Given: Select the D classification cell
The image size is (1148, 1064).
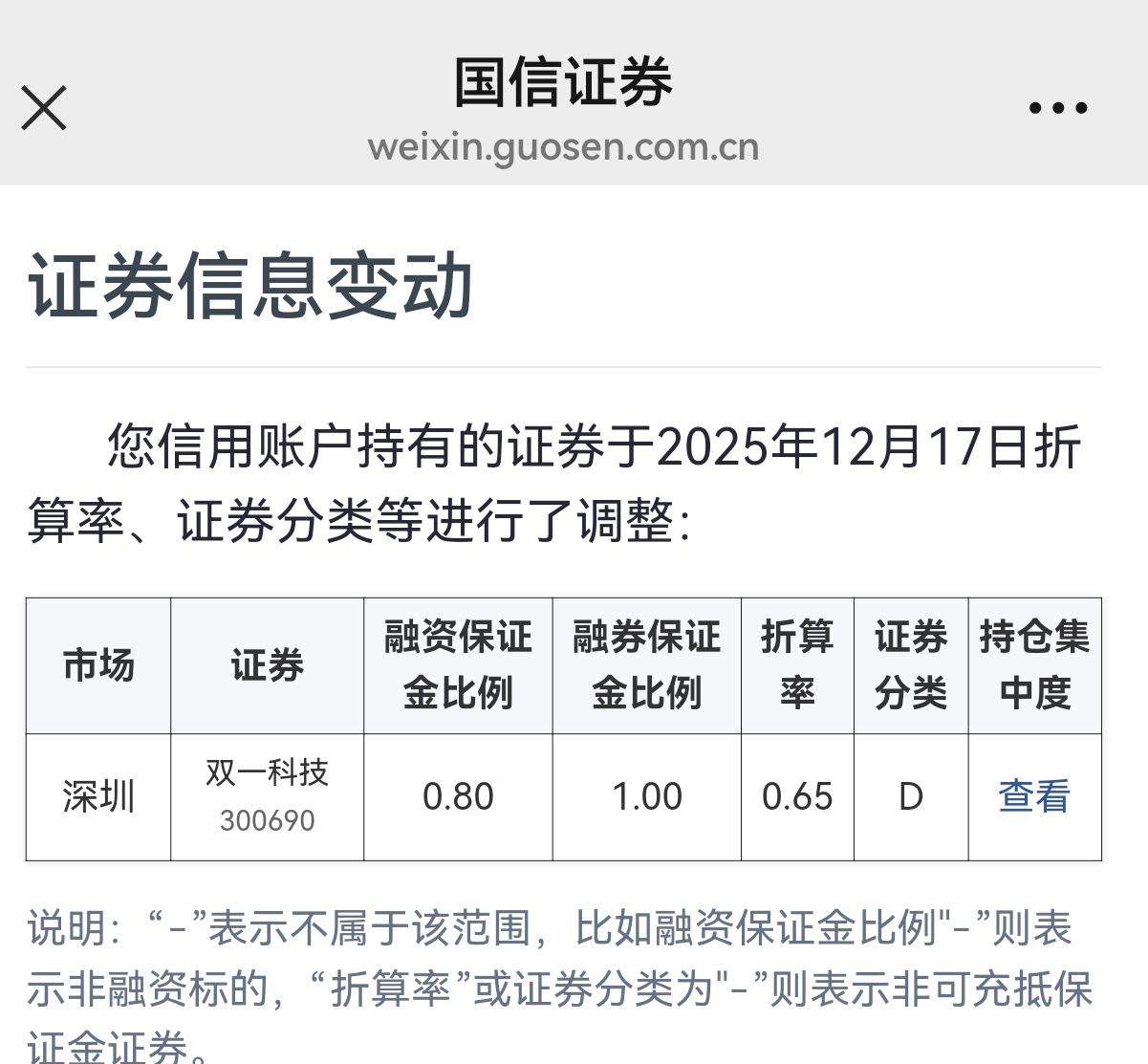Looking at the screenshot, I should (x=911, y=796).
